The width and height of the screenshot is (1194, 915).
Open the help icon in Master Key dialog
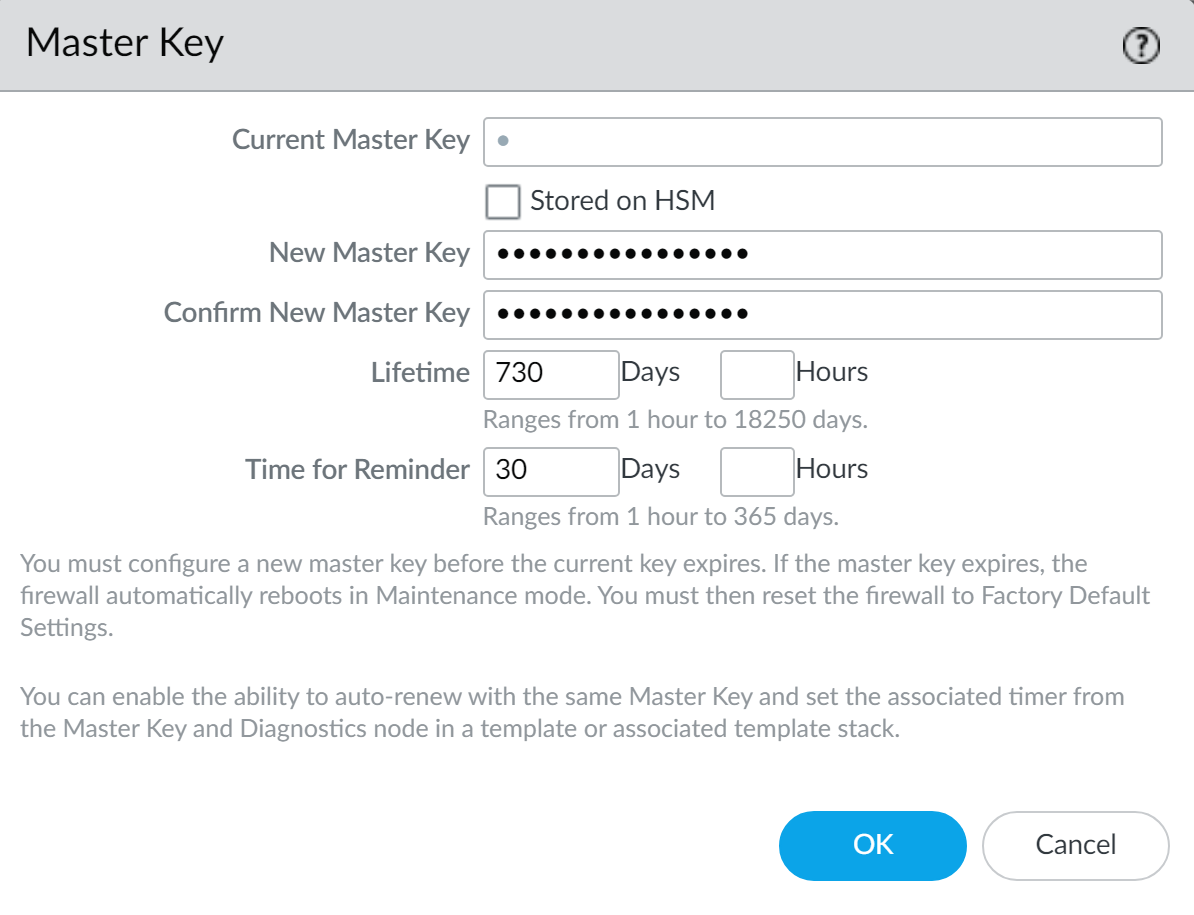1141,45
